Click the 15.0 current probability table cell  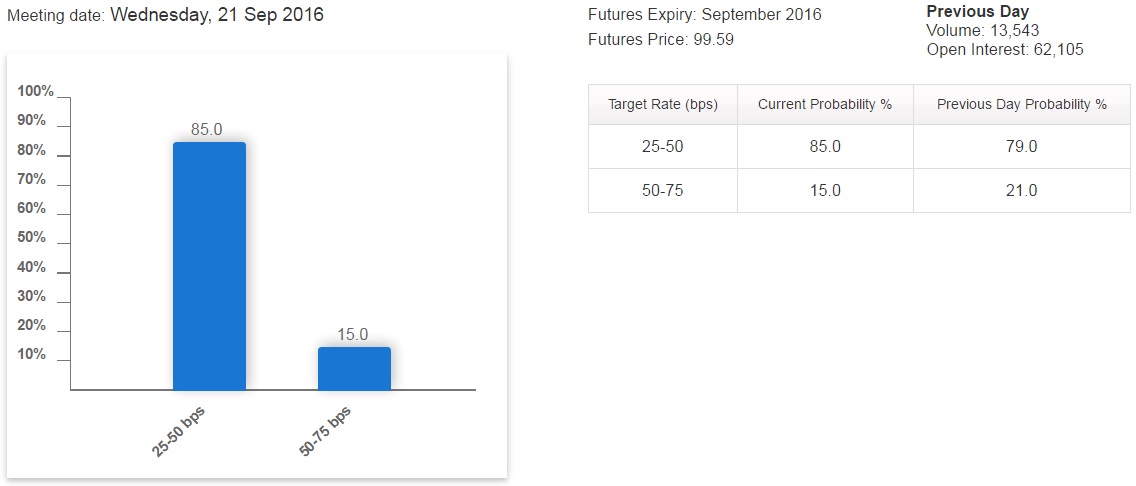pos(825,190)
